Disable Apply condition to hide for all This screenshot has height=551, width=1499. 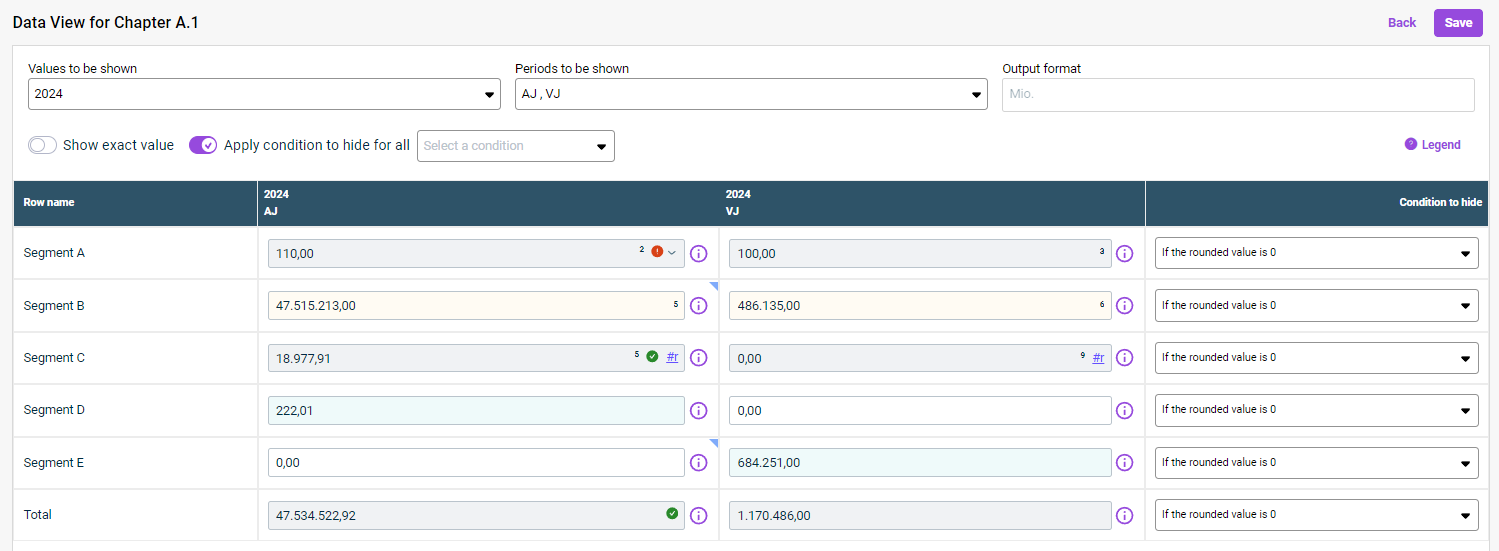click(203, 145)
